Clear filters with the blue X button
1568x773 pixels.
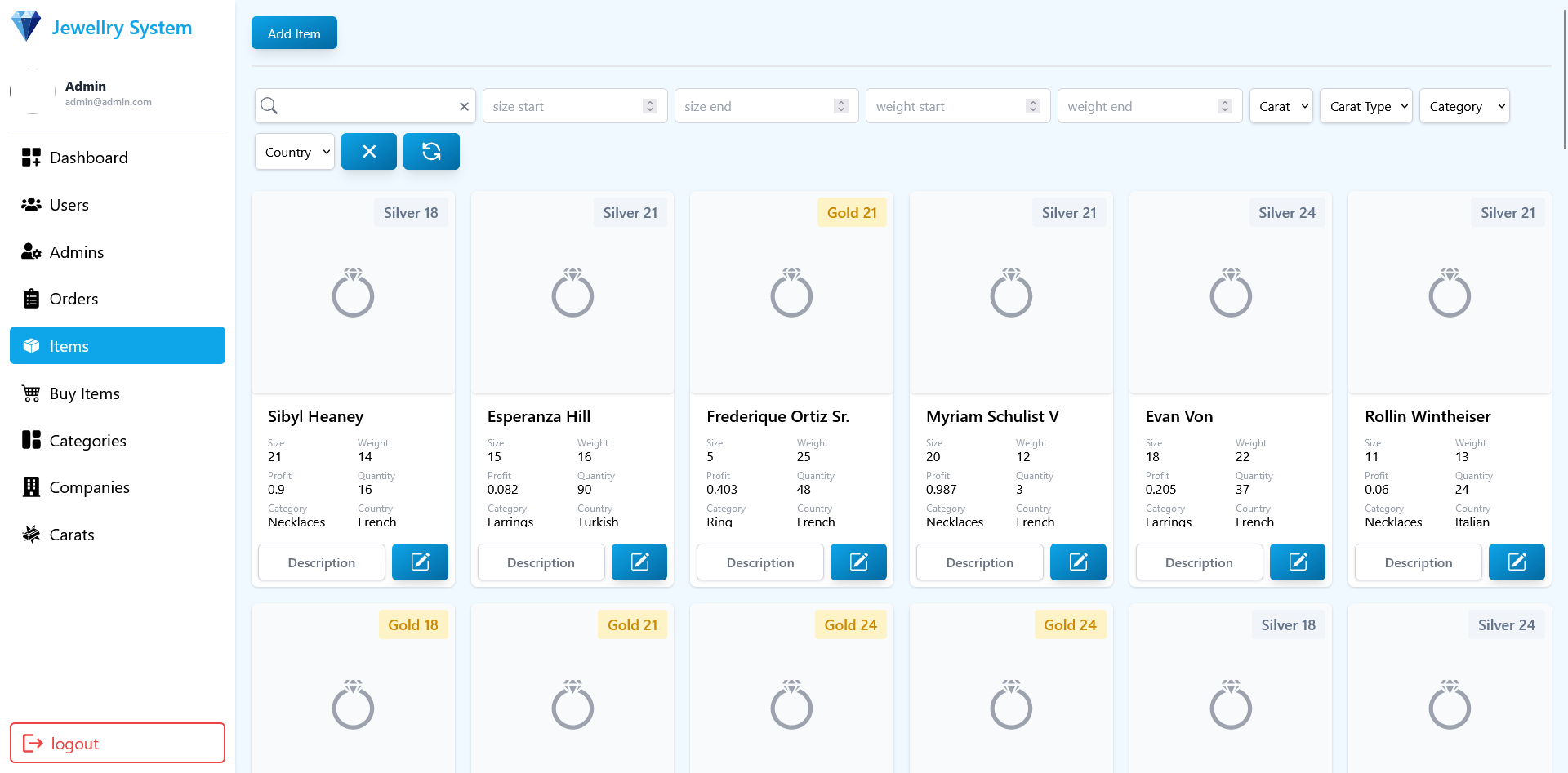click(x=369, y=152)
